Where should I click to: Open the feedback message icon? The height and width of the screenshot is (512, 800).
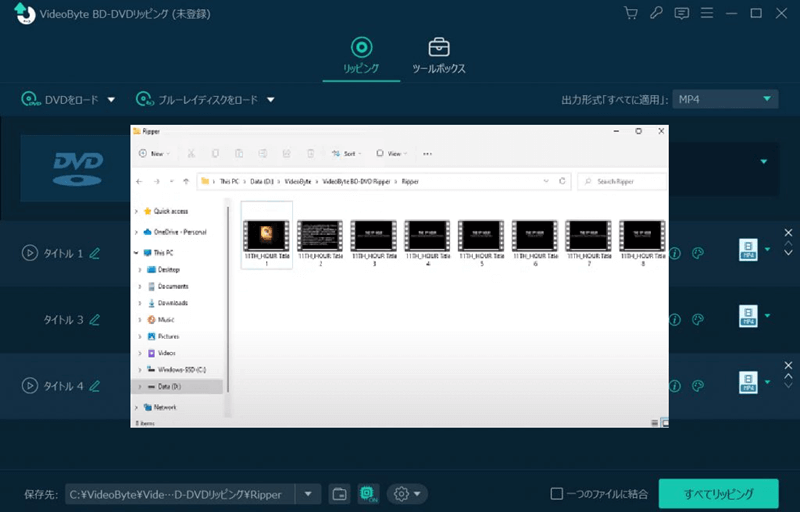(682, 13)
